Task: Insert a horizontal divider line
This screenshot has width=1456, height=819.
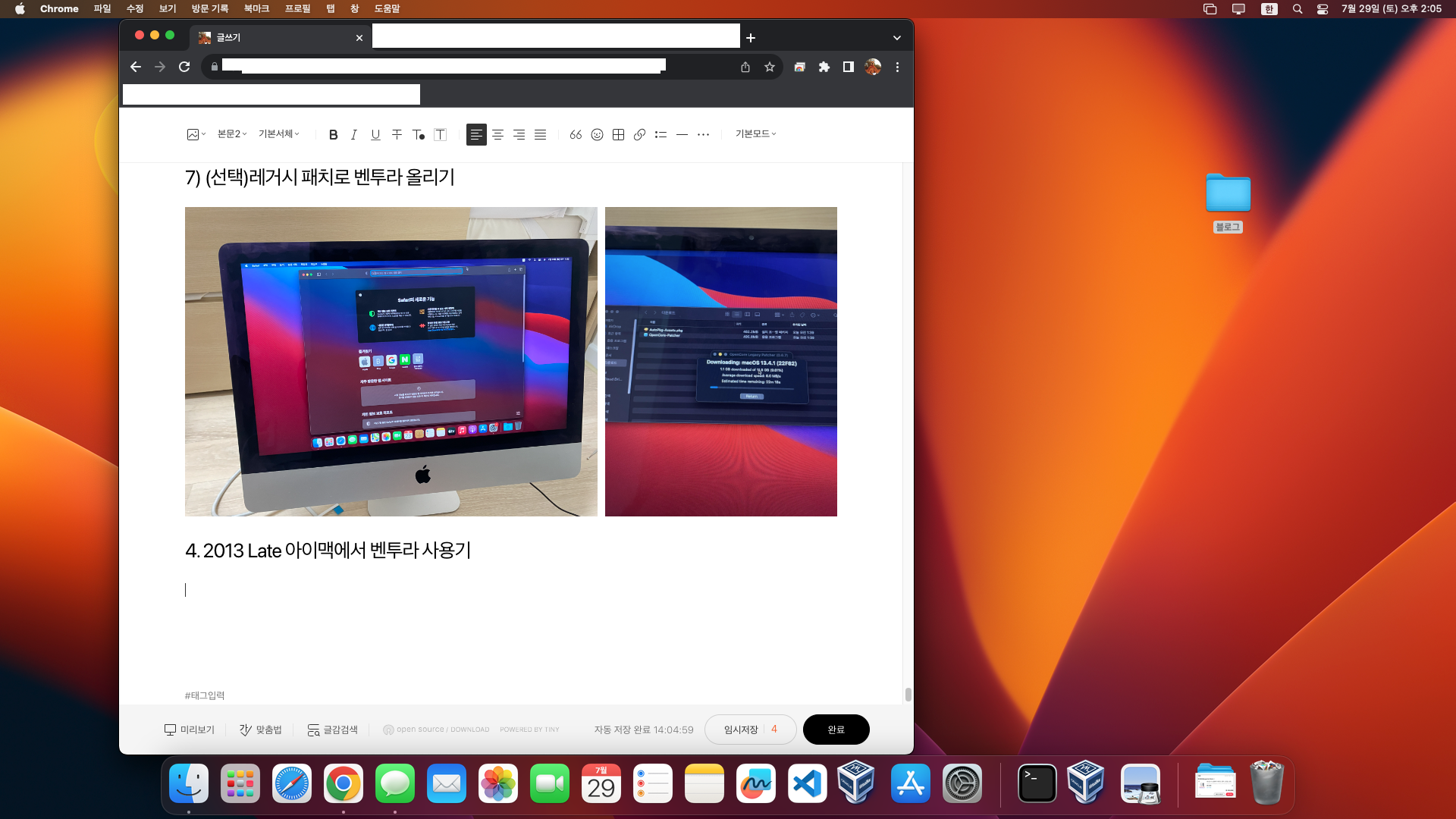Action: 682,134
